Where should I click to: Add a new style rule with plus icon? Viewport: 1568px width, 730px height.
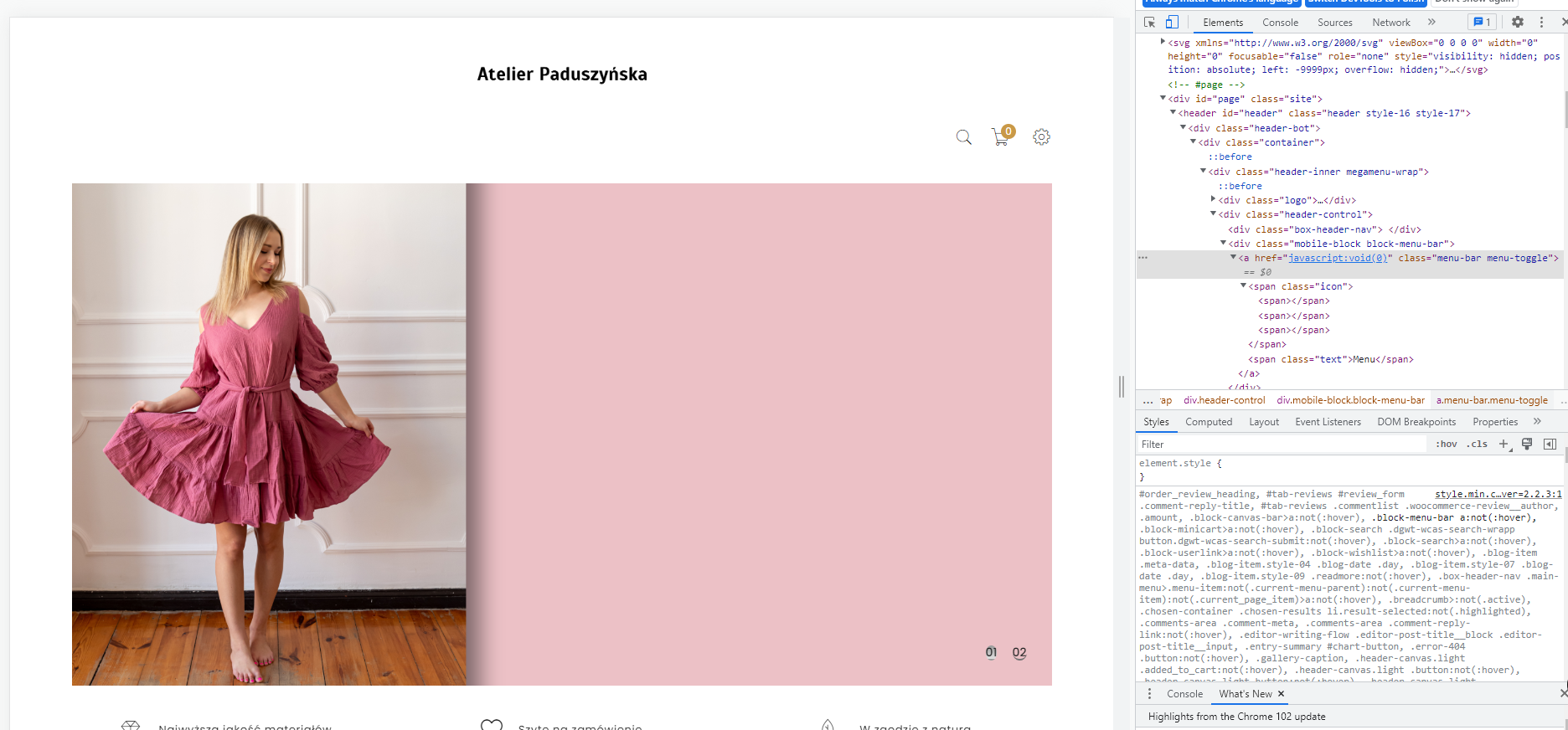[x=1504, y=445]
